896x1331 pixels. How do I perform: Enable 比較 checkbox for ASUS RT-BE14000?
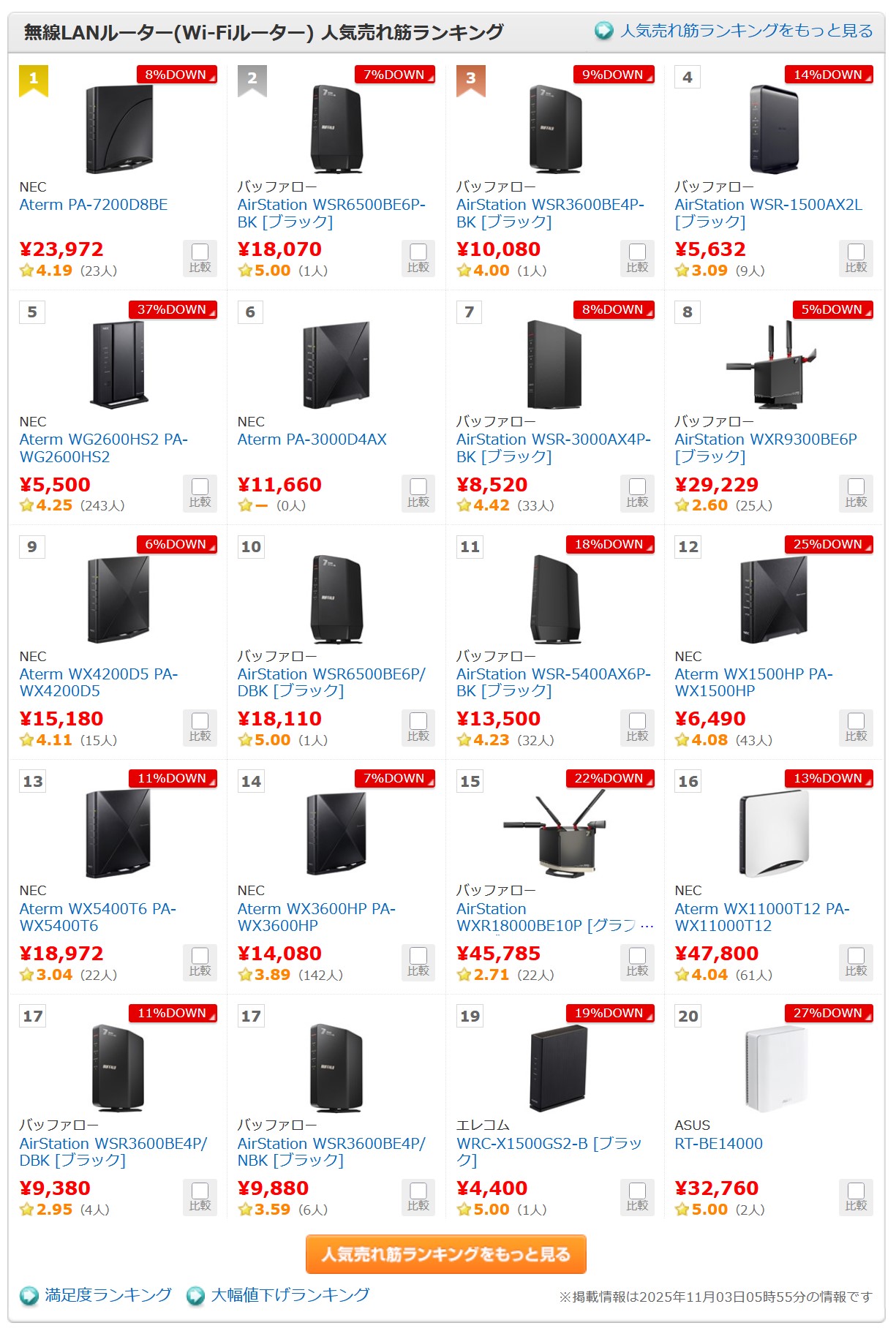(x=856, y=1191)
